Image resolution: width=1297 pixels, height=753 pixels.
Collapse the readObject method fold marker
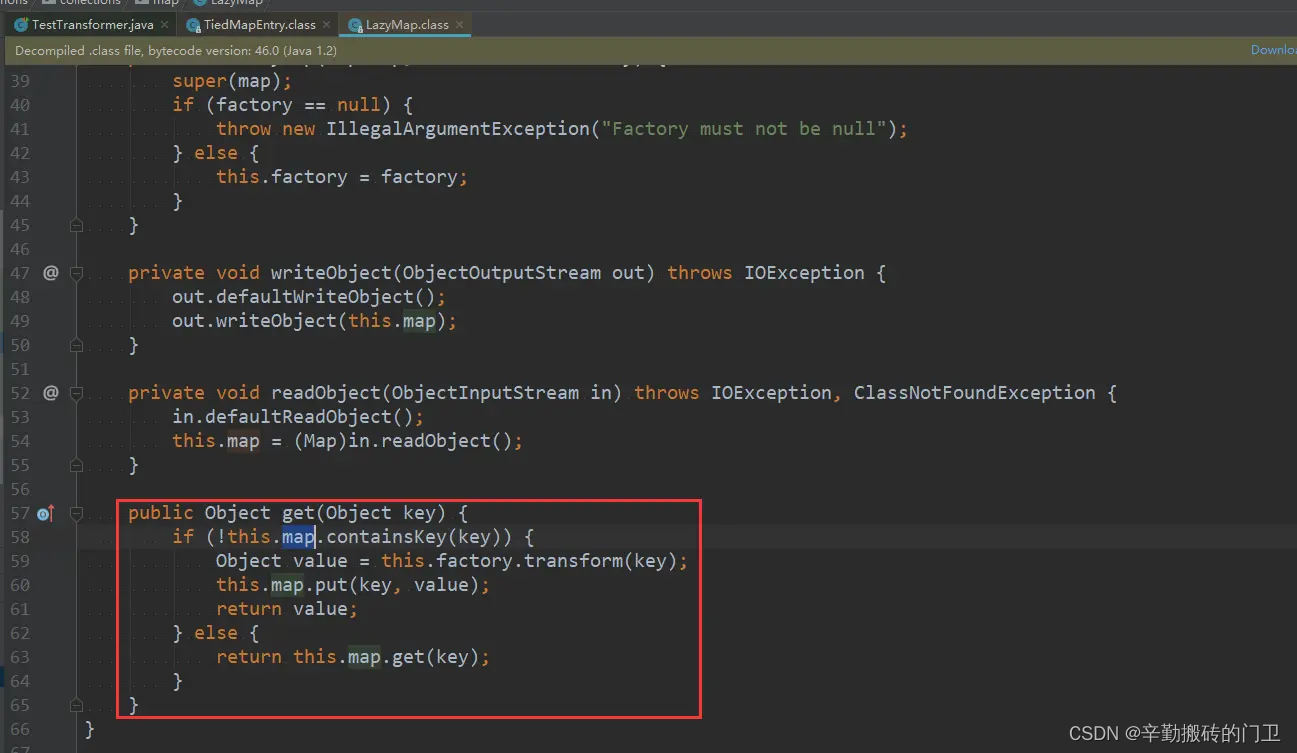76,392
